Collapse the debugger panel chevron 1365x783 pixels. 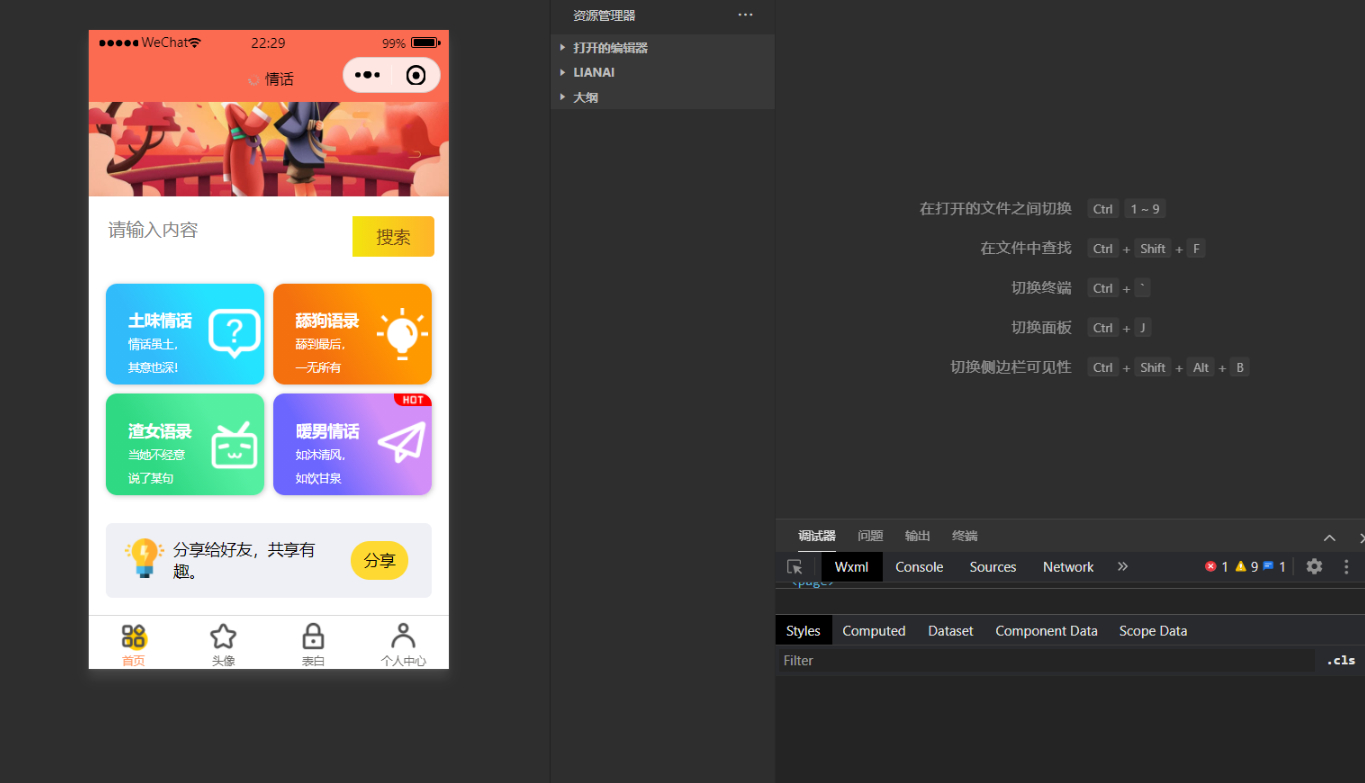1329,538
